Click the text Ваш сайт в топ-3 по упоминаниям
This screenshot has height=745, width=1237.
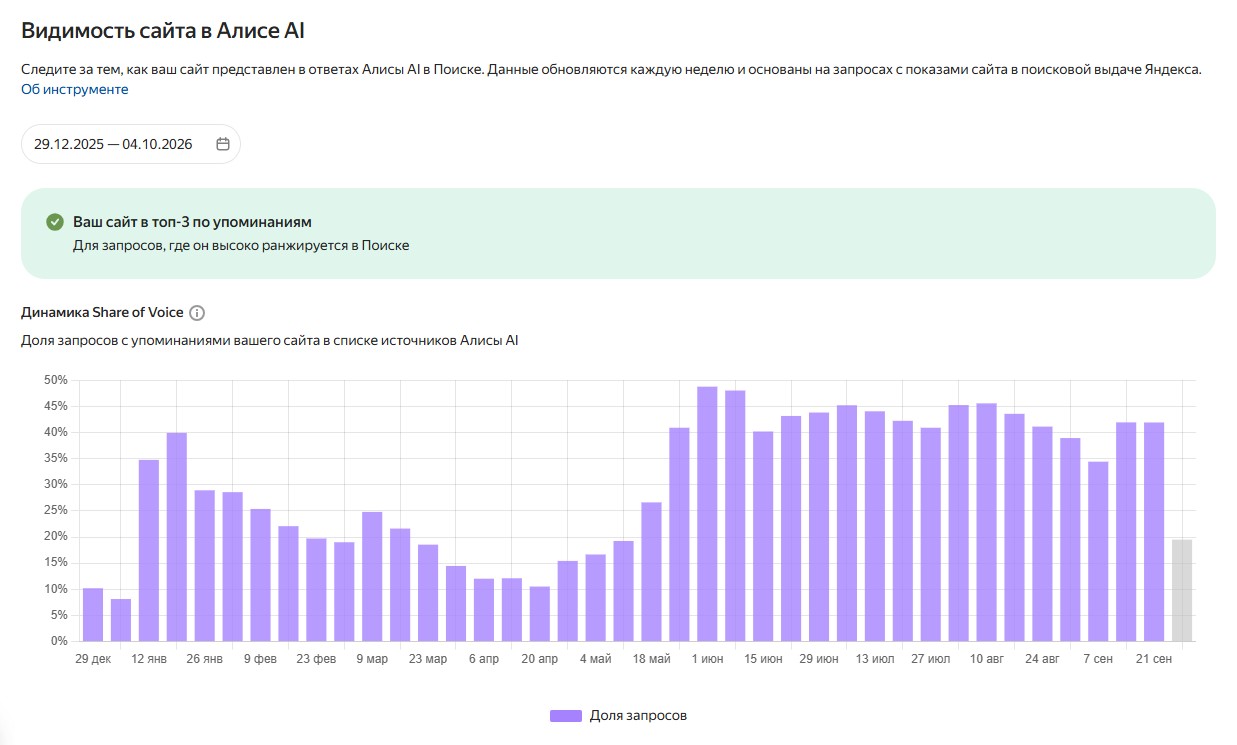point(192,222)
